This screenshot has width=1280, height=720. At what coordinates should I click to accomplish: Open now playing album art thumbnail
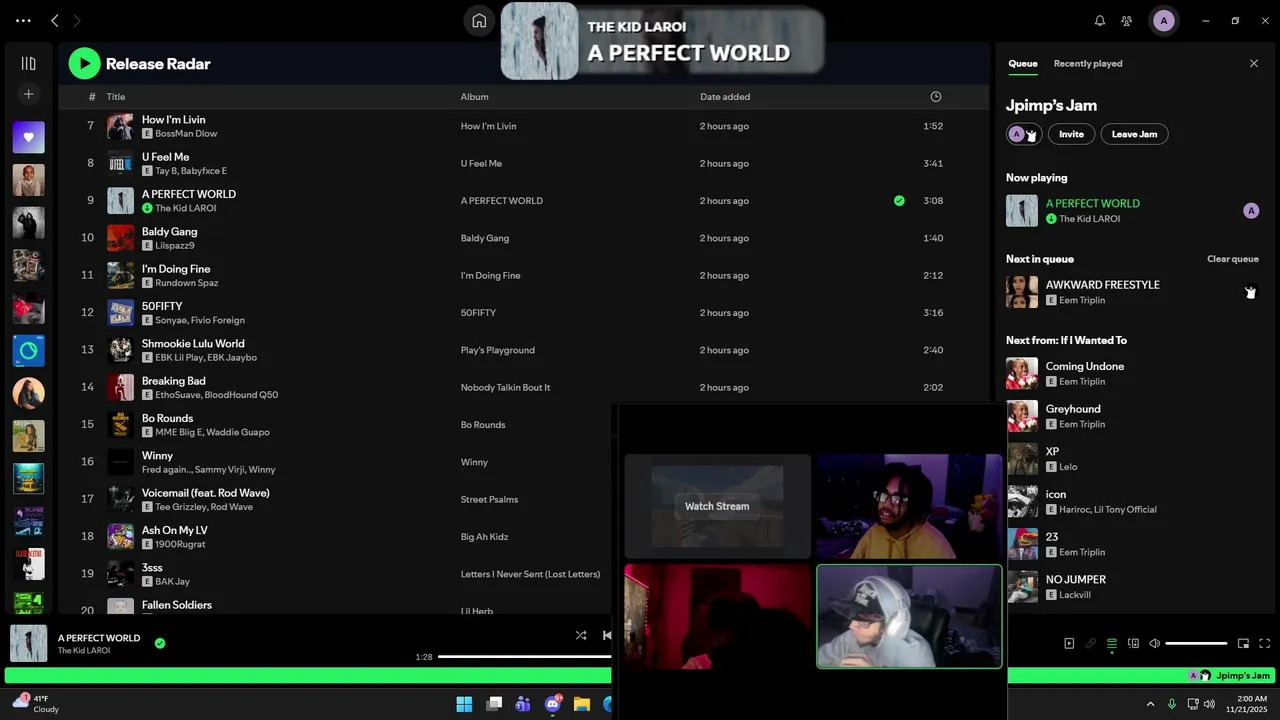[28, 643]
